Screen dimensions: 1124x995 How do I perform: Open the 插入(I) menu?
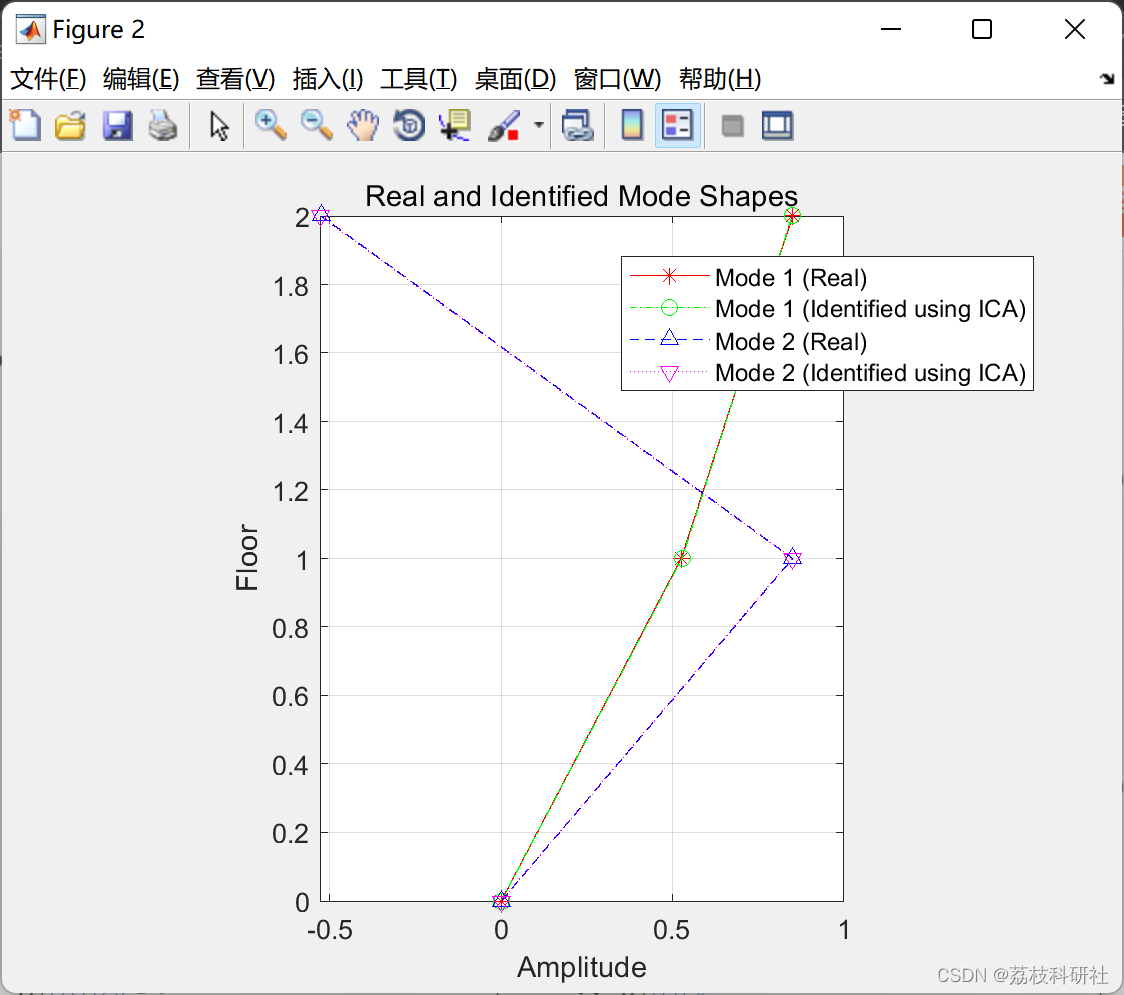point(328,79)
